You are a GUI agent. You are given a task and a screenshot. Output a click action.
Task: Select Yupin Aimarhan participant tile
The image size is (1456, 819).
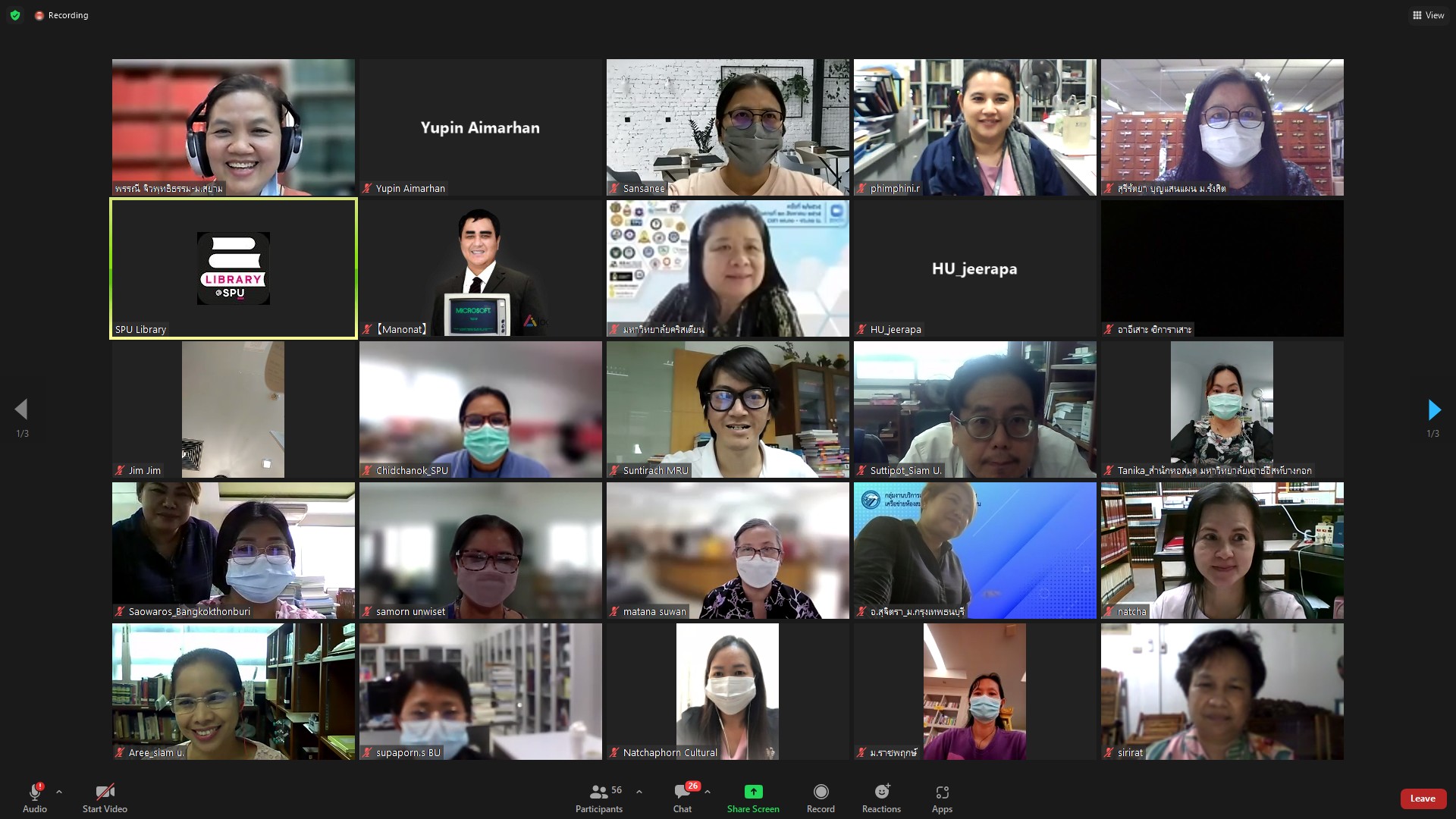[x=481, y=127]
